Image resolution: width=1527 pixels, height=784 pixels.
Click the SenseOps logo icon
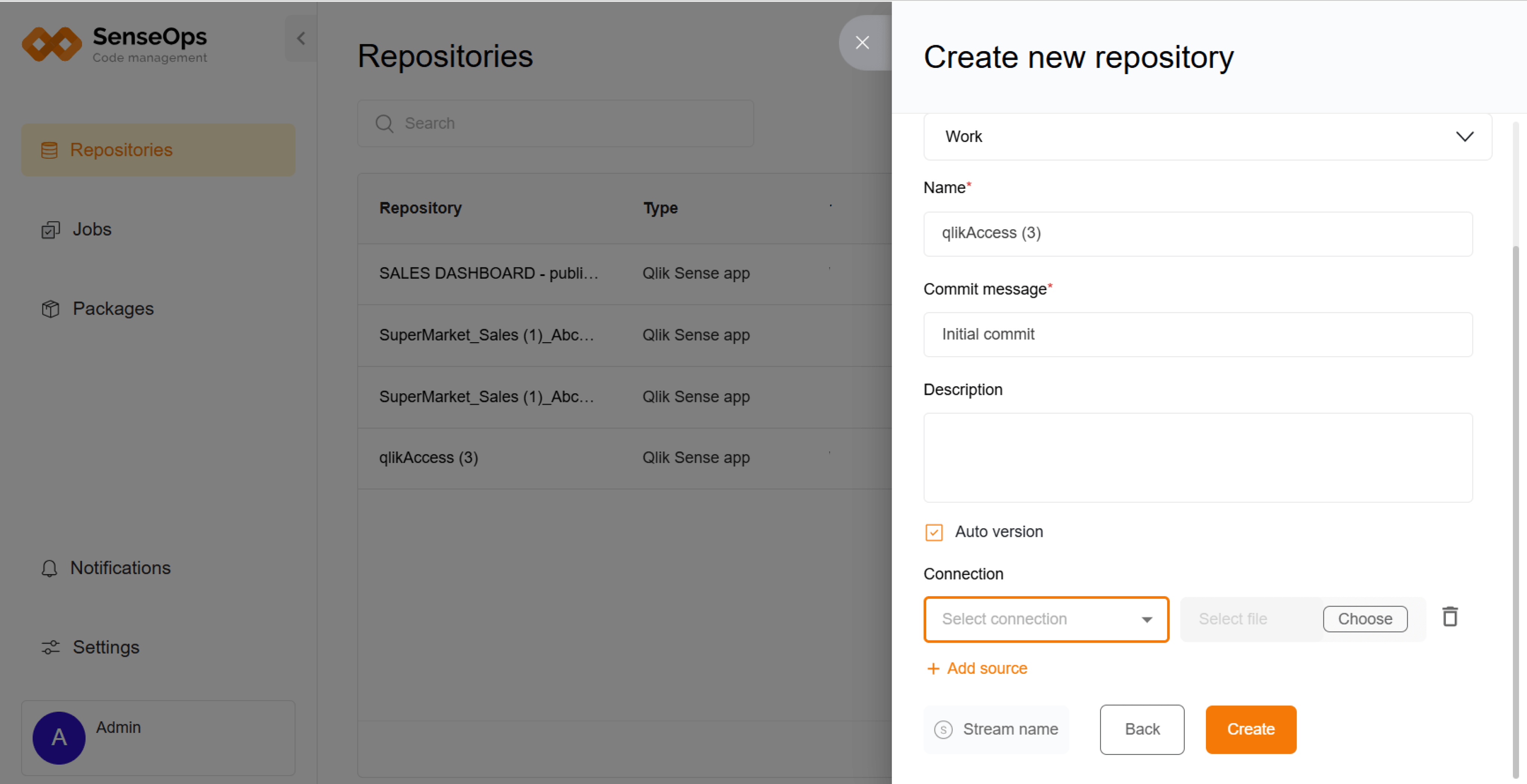52,44
